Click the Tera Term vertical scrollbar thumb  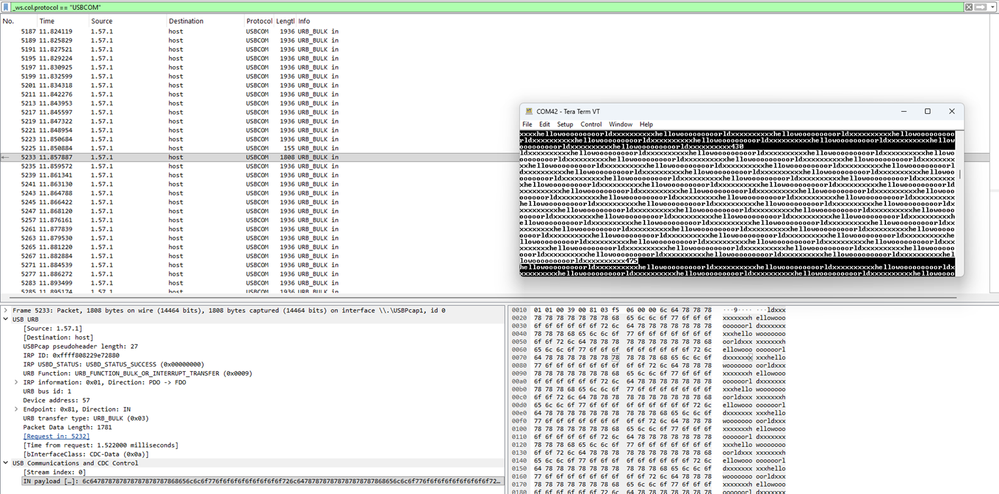click(959, 174)
